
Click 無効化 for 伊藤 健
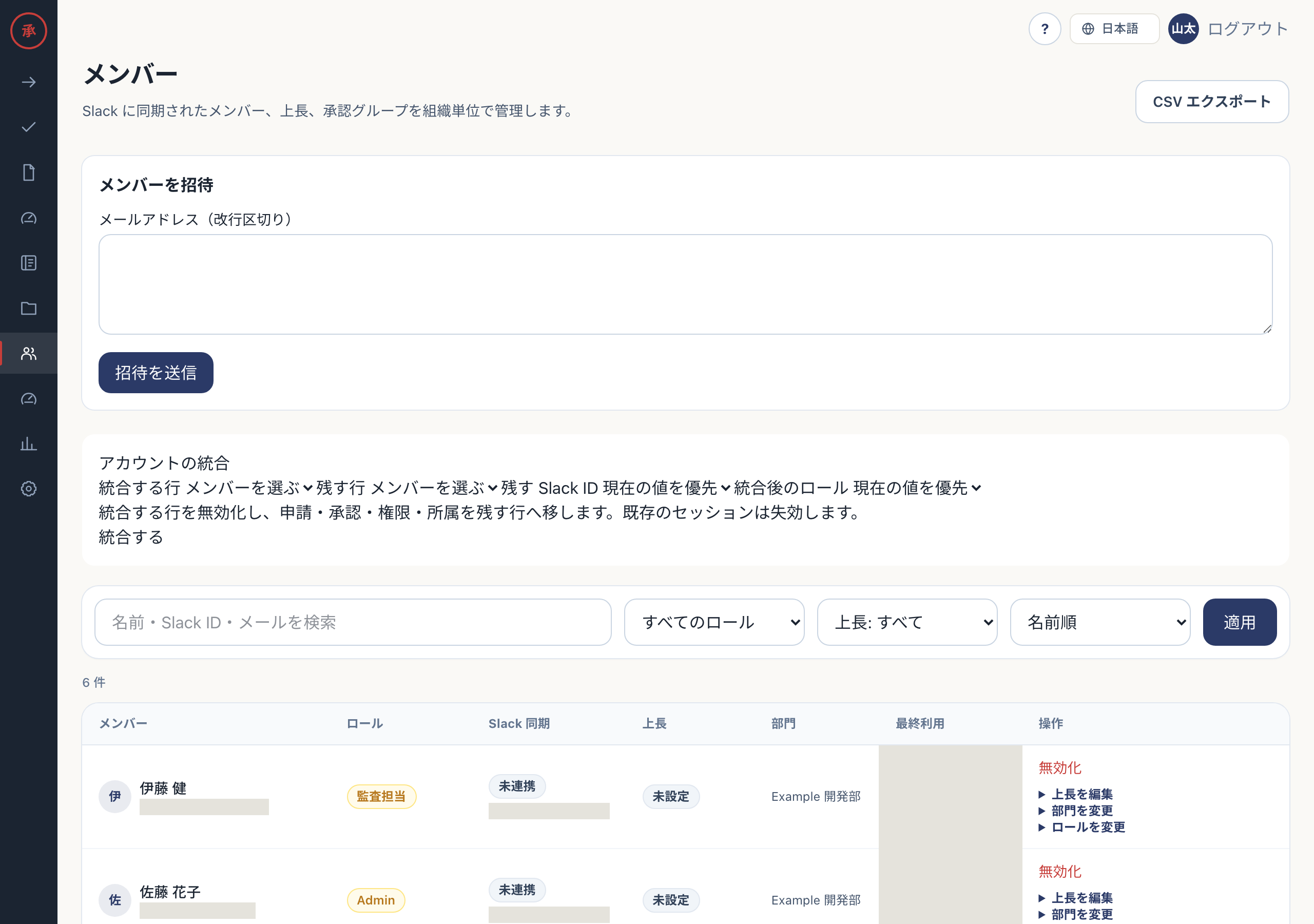(x=1060, y=768)
